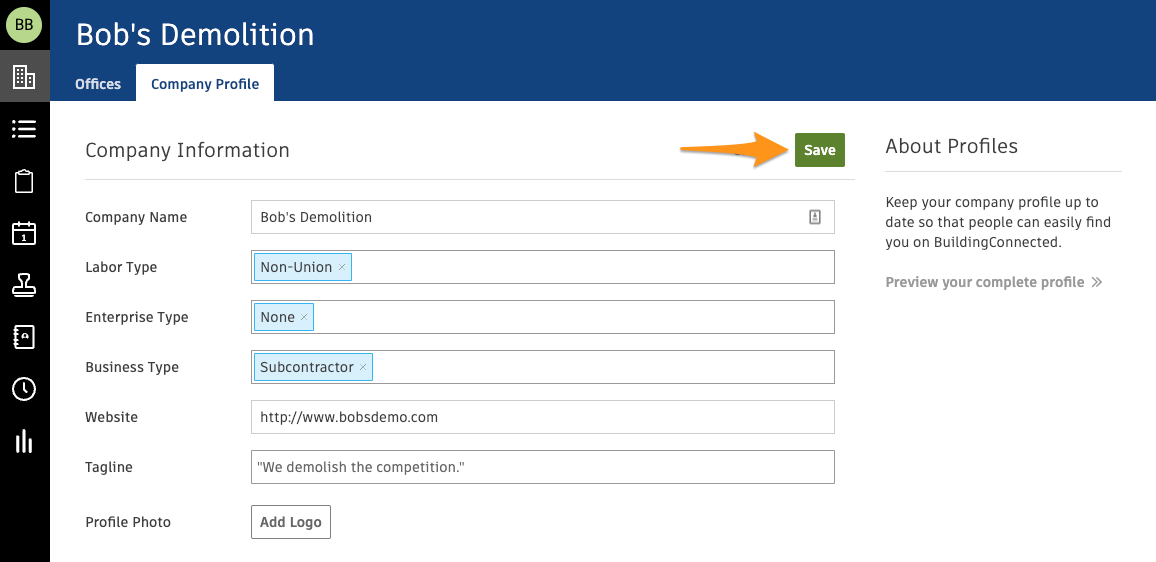Click the clock icon in sidebar
The image size is (1156, 562).
click(24, 389)
